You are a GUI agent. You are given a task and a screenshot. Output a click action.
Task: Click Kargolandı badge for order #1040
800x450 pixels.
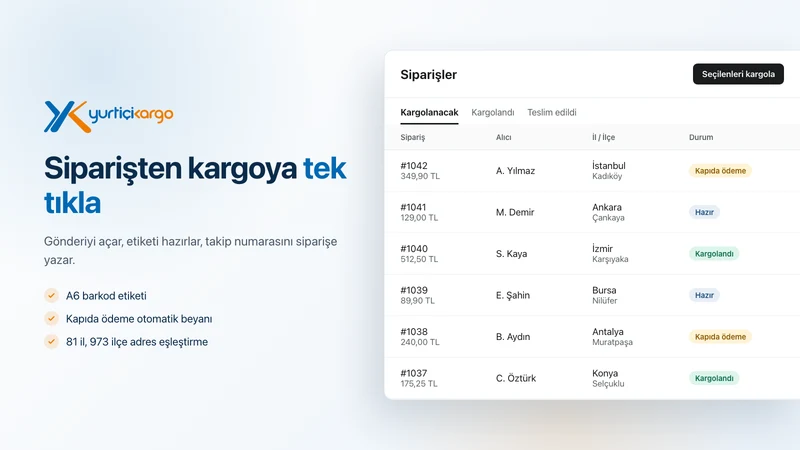(x=714, y=254)
